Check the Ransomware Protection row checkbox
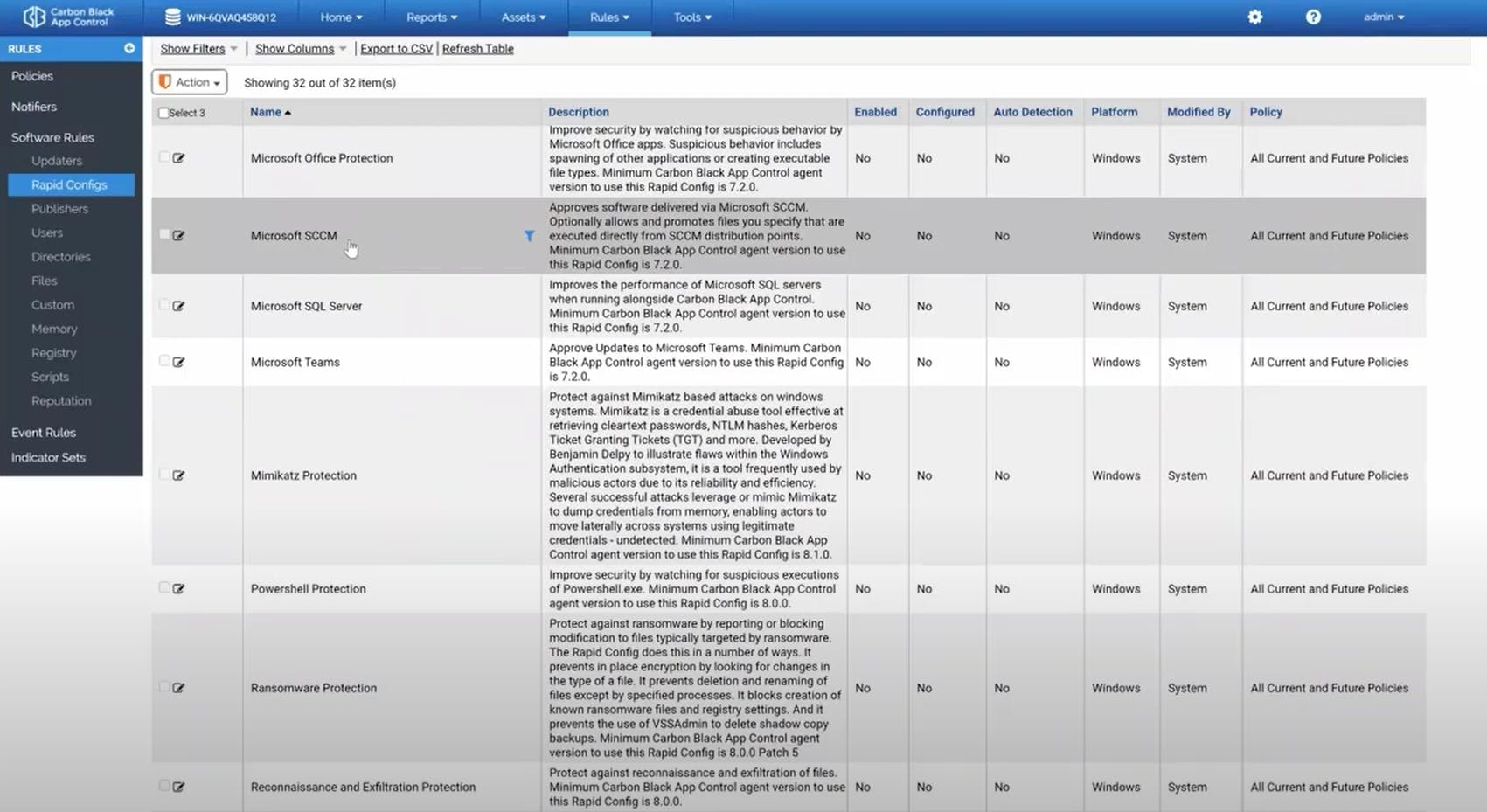 [x=163, y=687]
